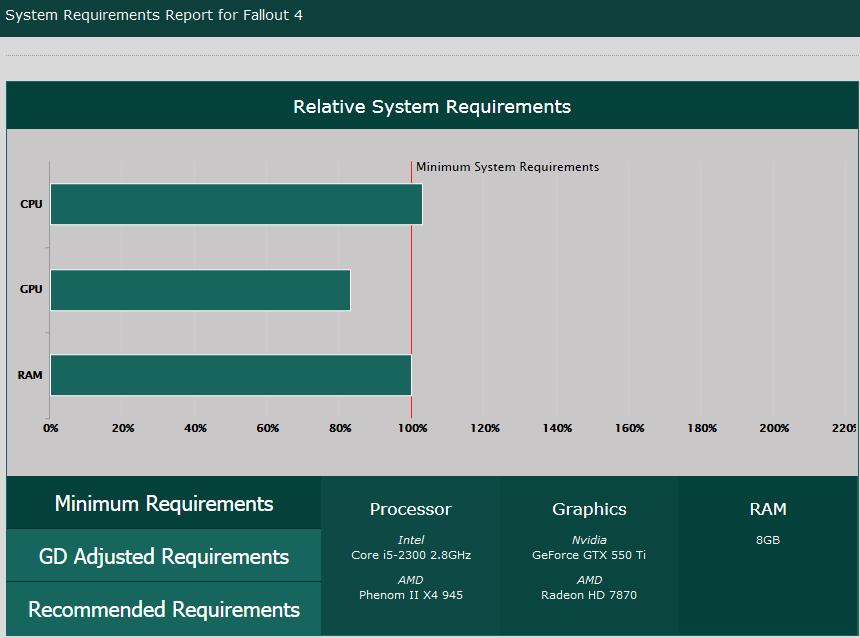The height and width of the screenshot is (638, 860).
Task: Click the GPU bar in chart
Action: 200,290
